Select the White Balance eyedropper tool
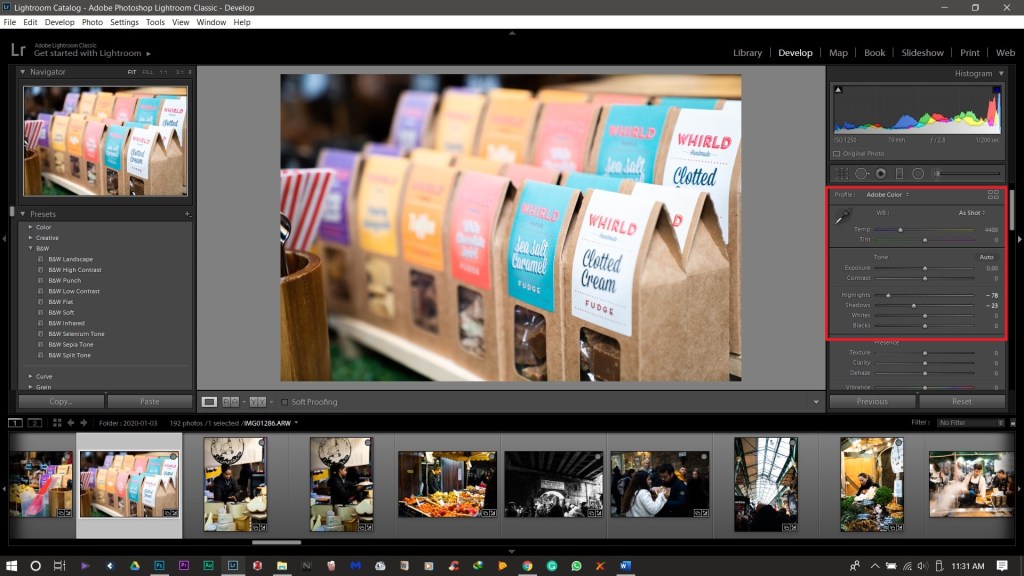This screenshot has width=1024, height=576. tap(843, 215)
